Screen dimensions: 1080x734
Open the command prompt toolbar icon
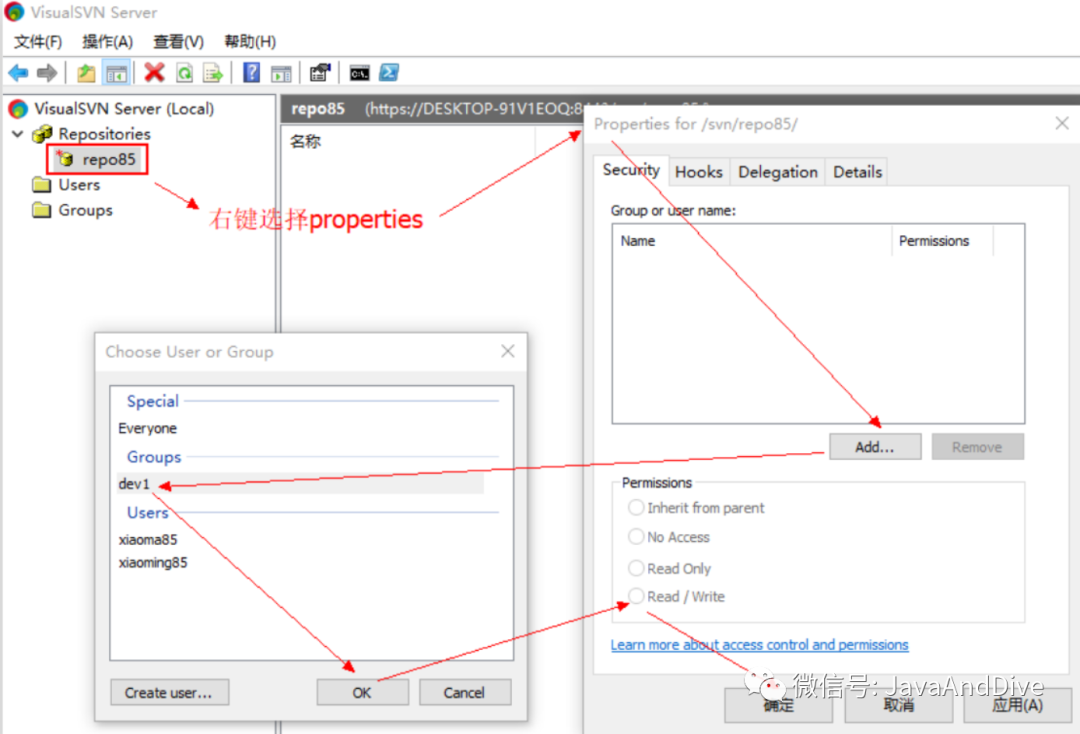point(360,72)
